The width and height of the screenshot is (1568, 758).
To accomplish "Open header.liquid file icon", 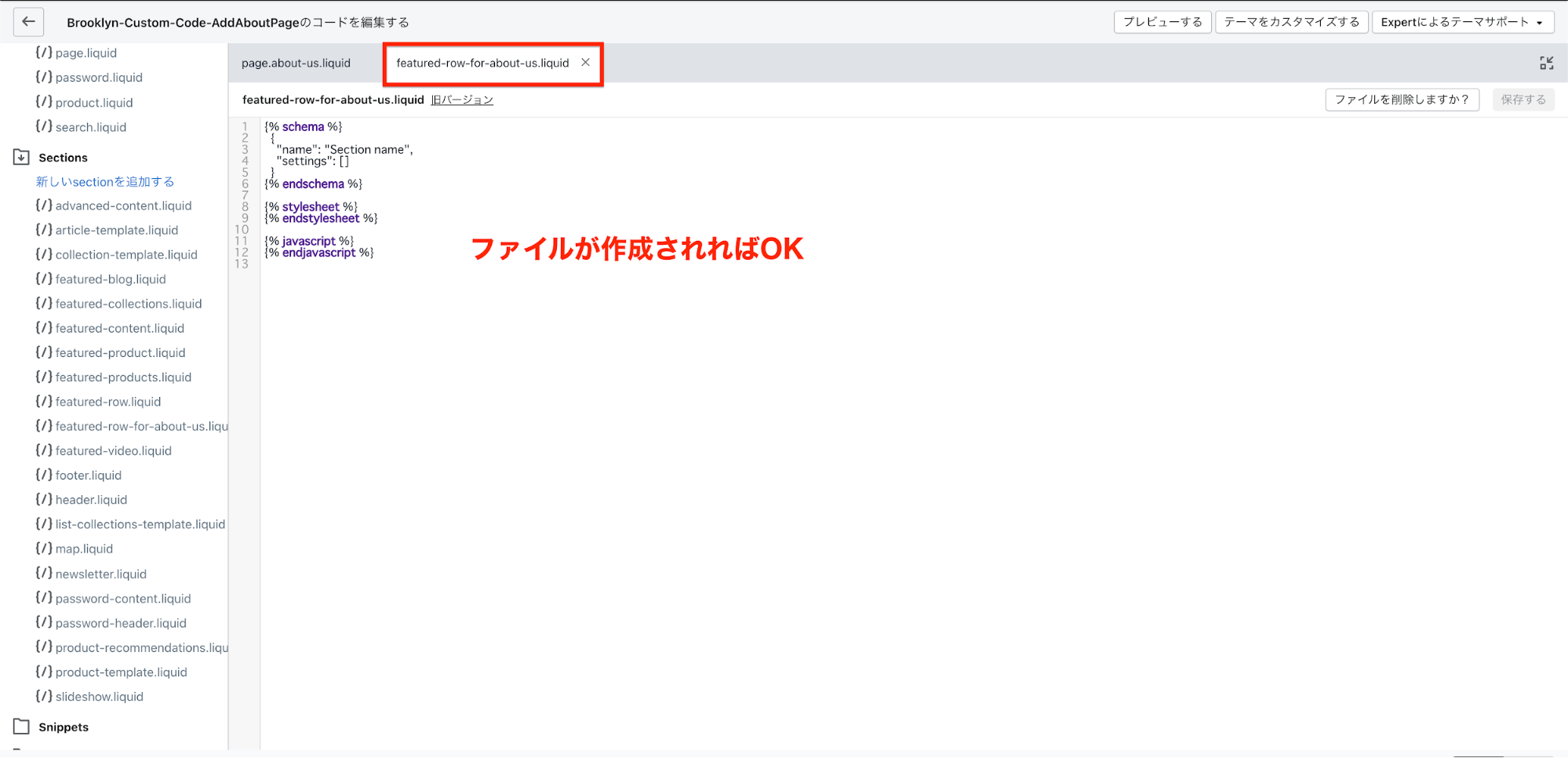I will pyautogui.click(x=44, y=500).
